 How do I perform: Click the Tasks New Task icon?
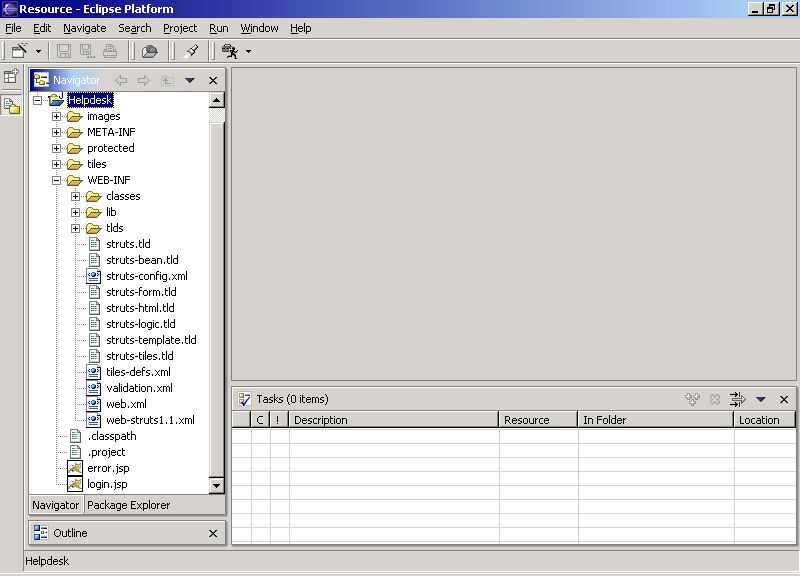coord(692,399)
